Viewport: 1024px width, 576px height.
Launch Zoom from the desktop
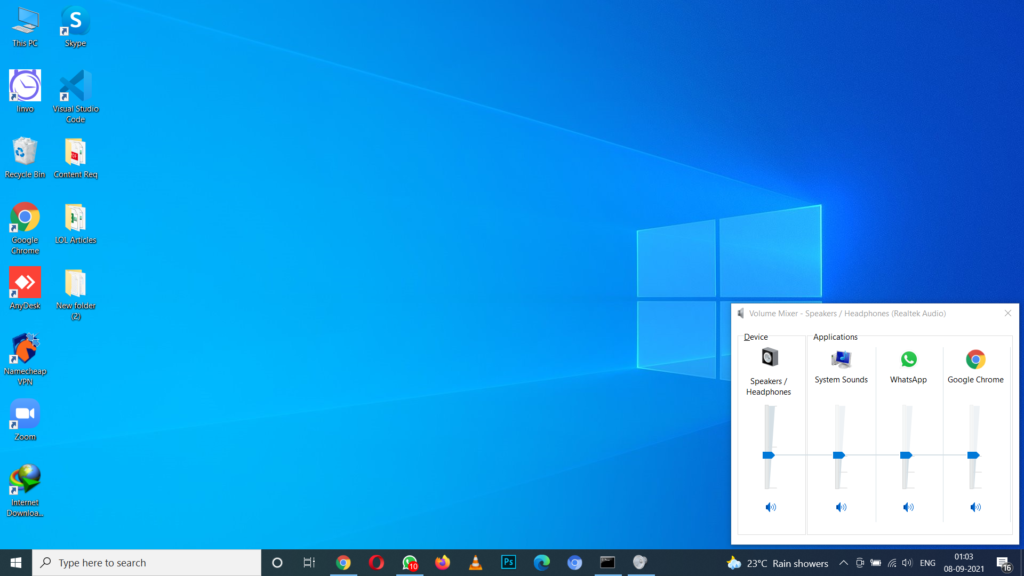pyautogui.click(x=25, y=414)
